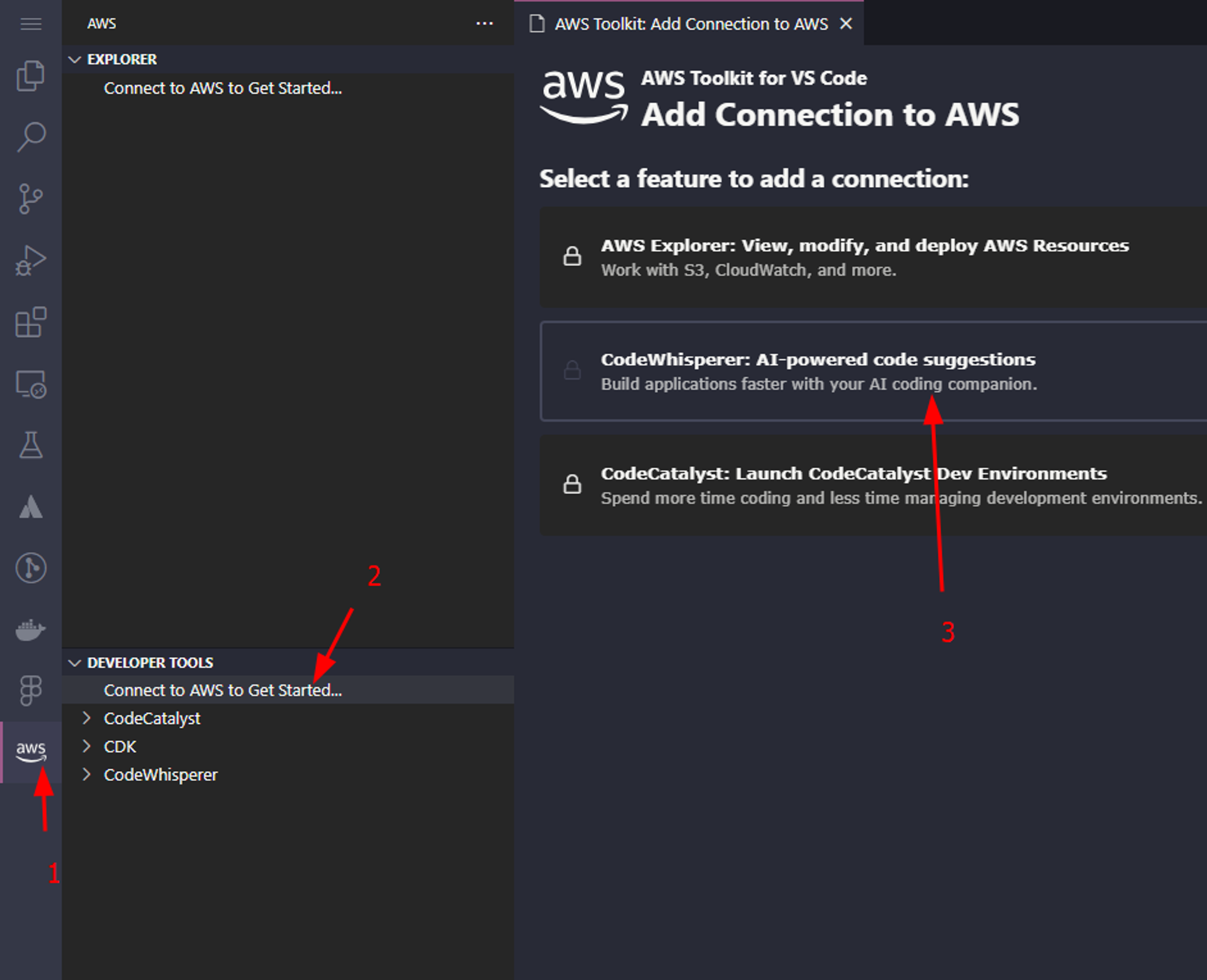This screenshot has width=1207, height=980.
Task: Click 'Build applications faster' description text
Action: (x=819, y=384)
